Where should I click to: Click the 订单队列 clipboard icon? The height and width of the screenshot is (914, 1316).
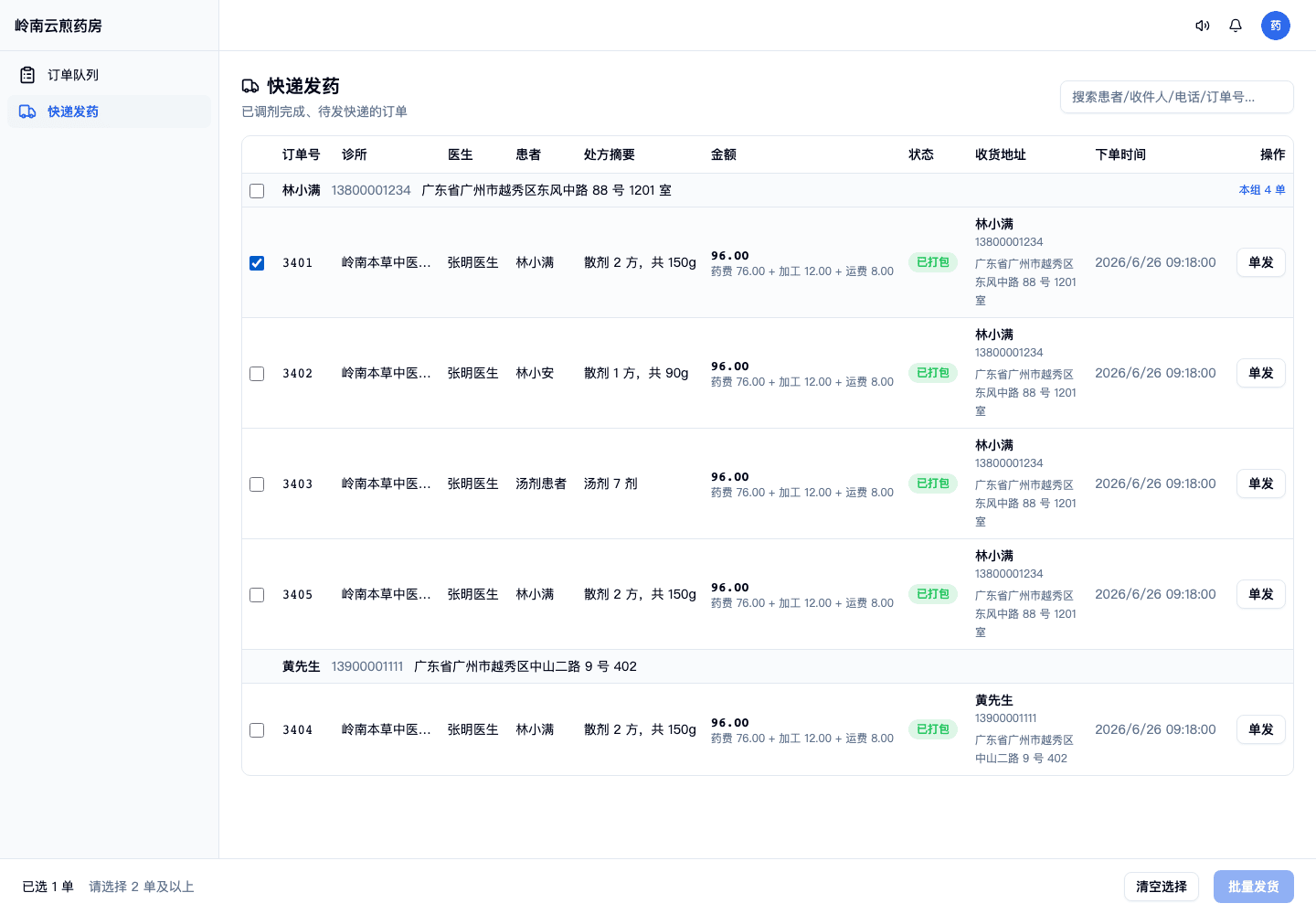tap(27, 75)
